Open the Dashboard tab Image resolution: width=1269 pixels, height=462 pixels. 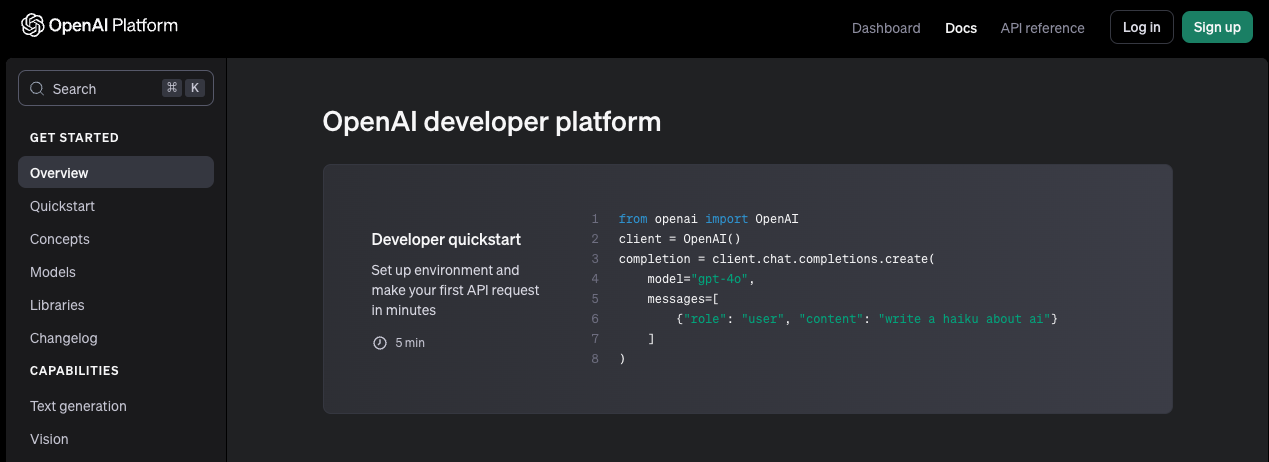pyautogui.click(x=886, y=28)
